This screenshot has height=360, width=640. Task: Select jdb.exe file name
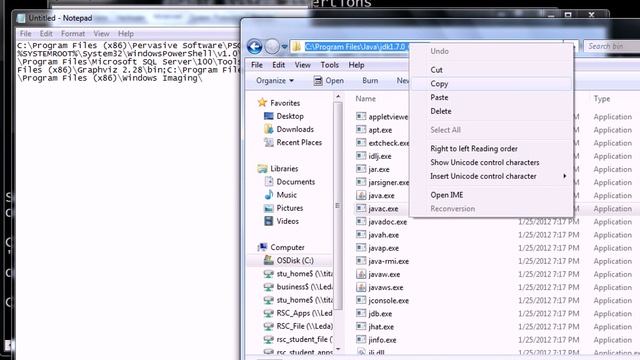click(380, 313)
